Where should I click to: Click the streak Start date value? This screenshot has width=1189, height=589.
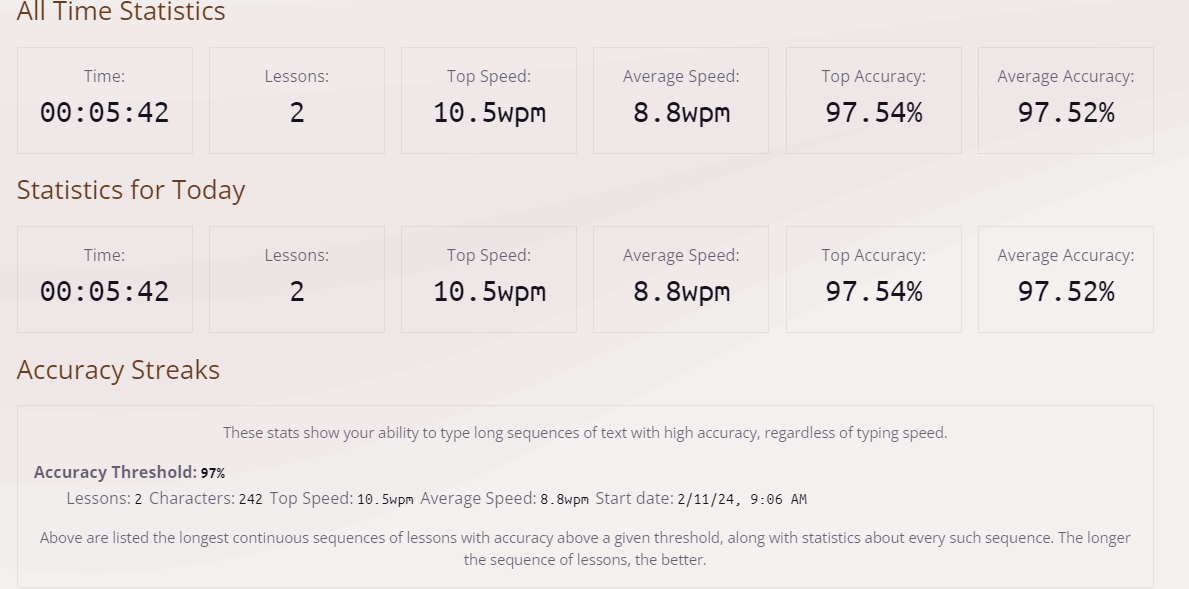coord(742,499)
